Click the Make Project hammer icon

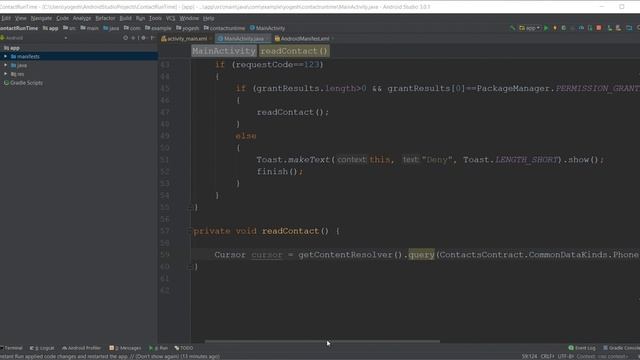coord(513,28)
